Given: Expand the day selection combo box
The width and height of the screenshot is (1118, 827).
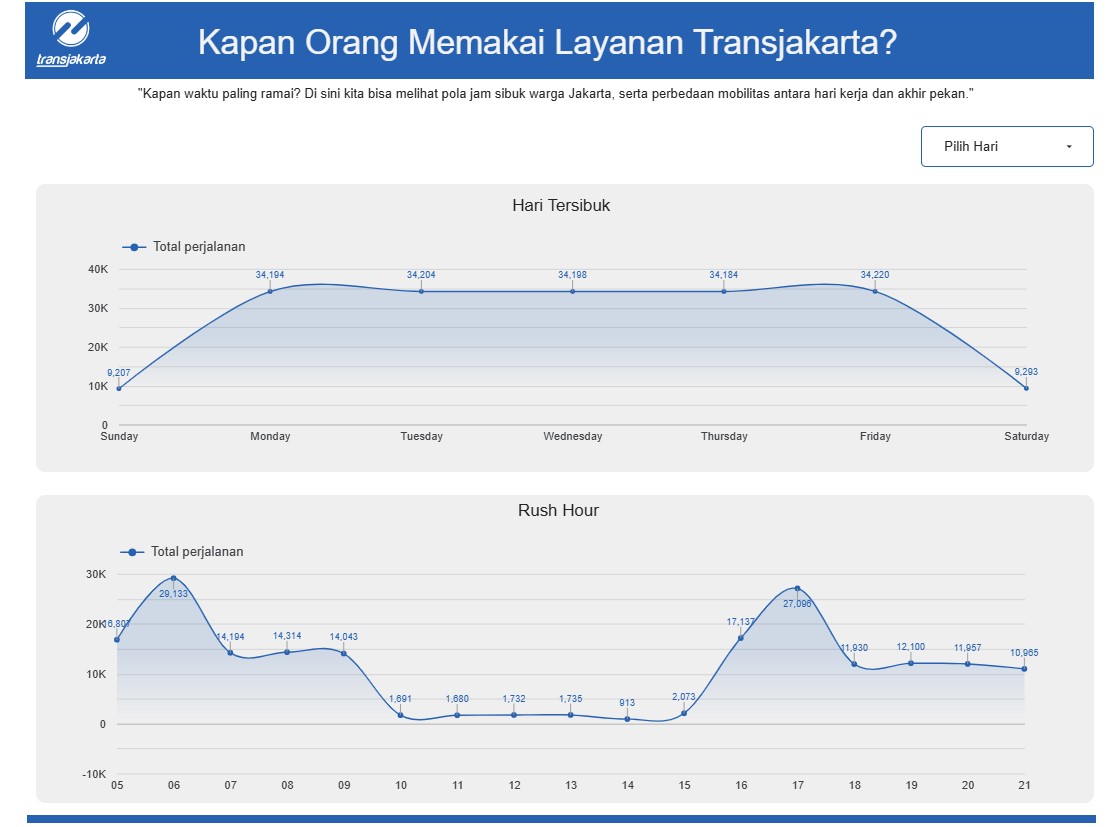Looking at the screenshot, I should pyautogui.click(x=1006, y=146).
